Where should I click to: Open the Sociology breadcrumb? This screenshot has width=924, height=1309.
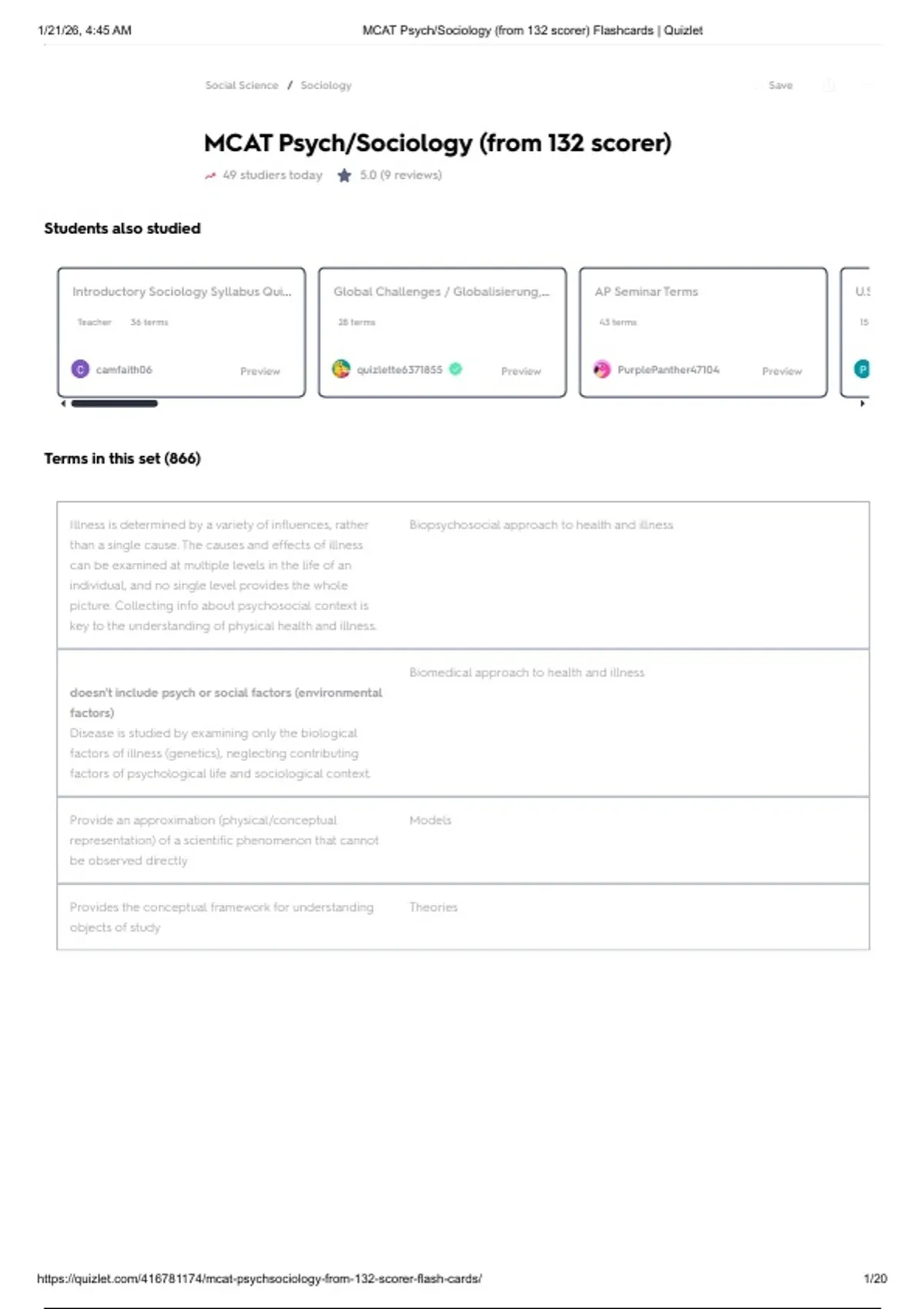326,85
